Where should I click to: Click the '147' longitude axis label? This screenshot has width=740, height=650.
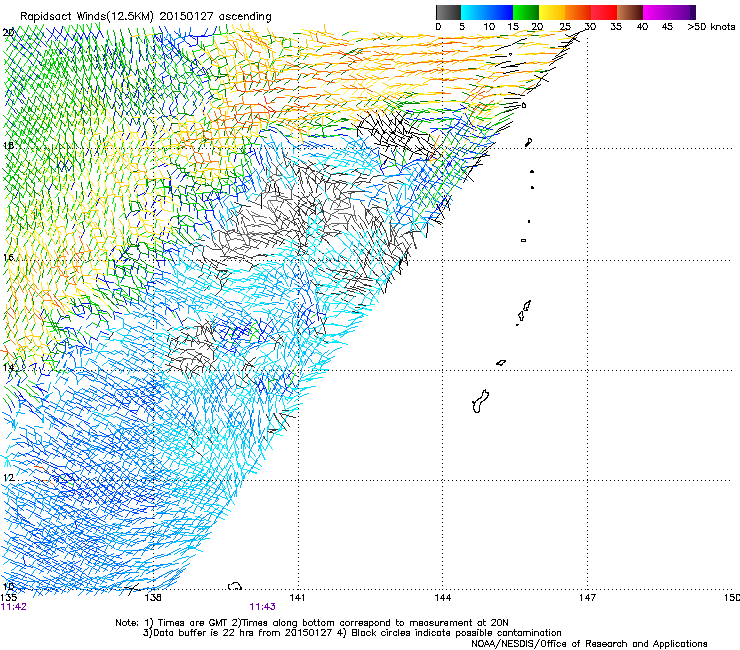587,598
